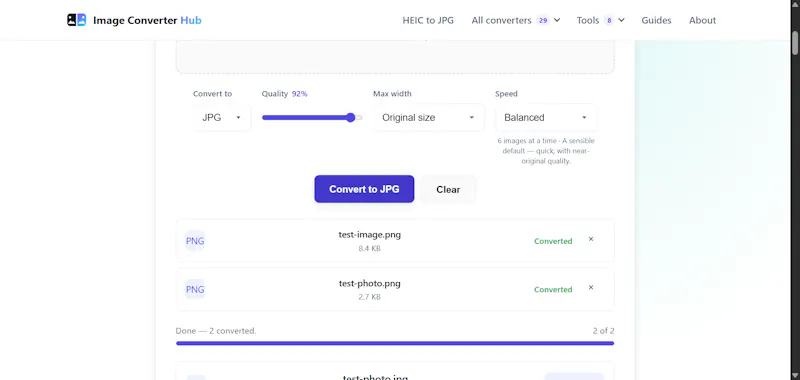Click the 29 badge next to All converters
This screenshot has width=800, height=380.
click(543, 20)
